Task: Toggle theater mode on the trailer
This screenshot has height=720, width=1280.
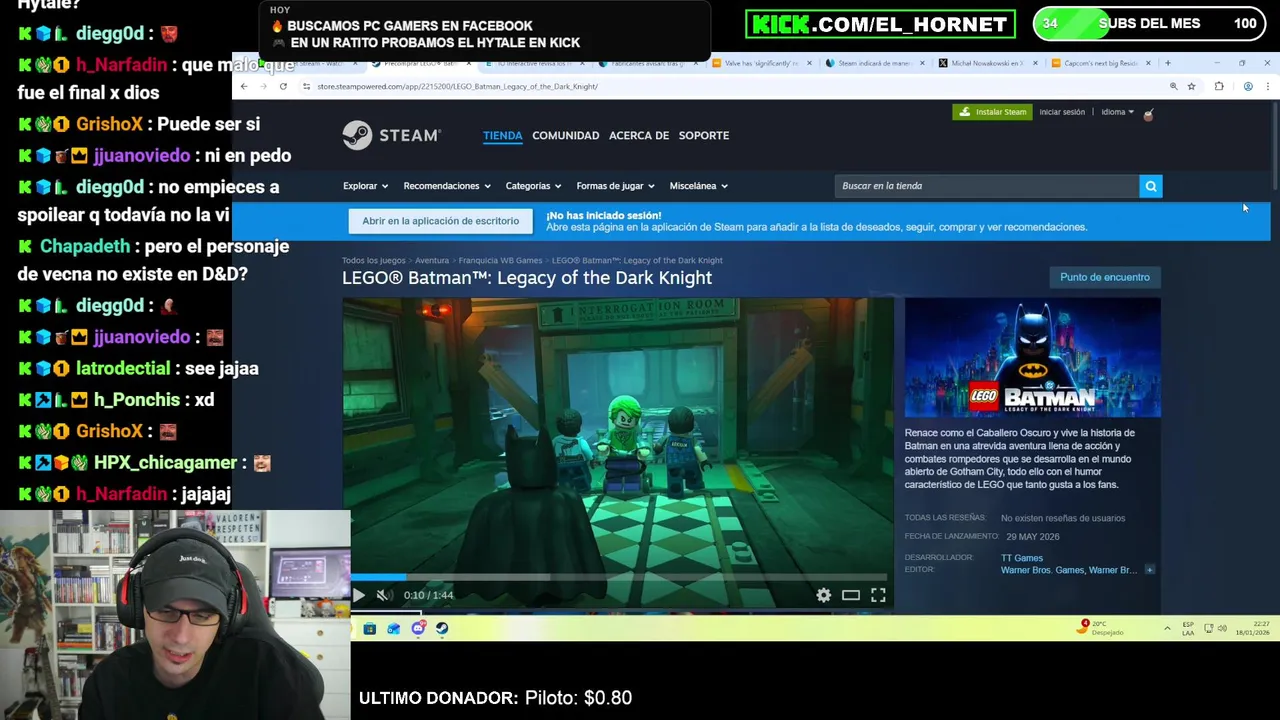Action: click(850, 595)
